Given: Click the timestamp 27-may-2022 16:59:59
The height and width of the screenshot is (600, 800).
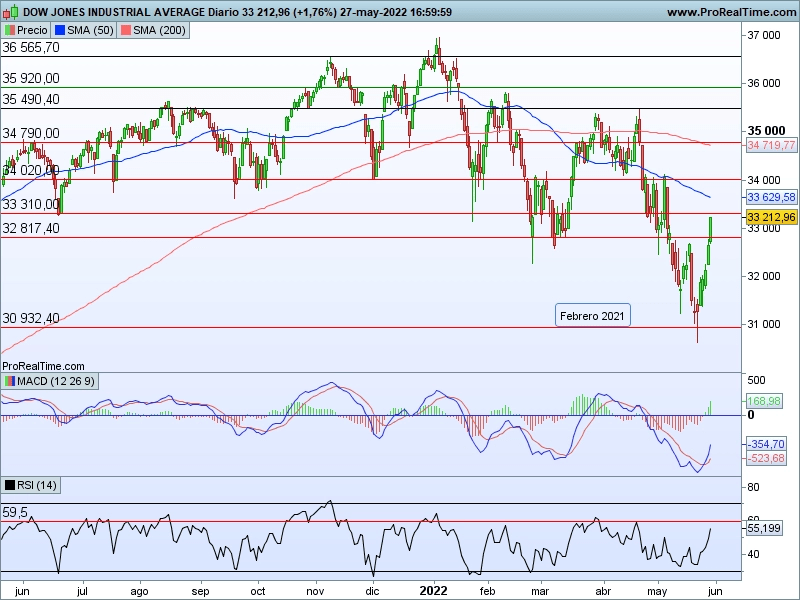Looking at the screenshot, I should coord(396,12).
